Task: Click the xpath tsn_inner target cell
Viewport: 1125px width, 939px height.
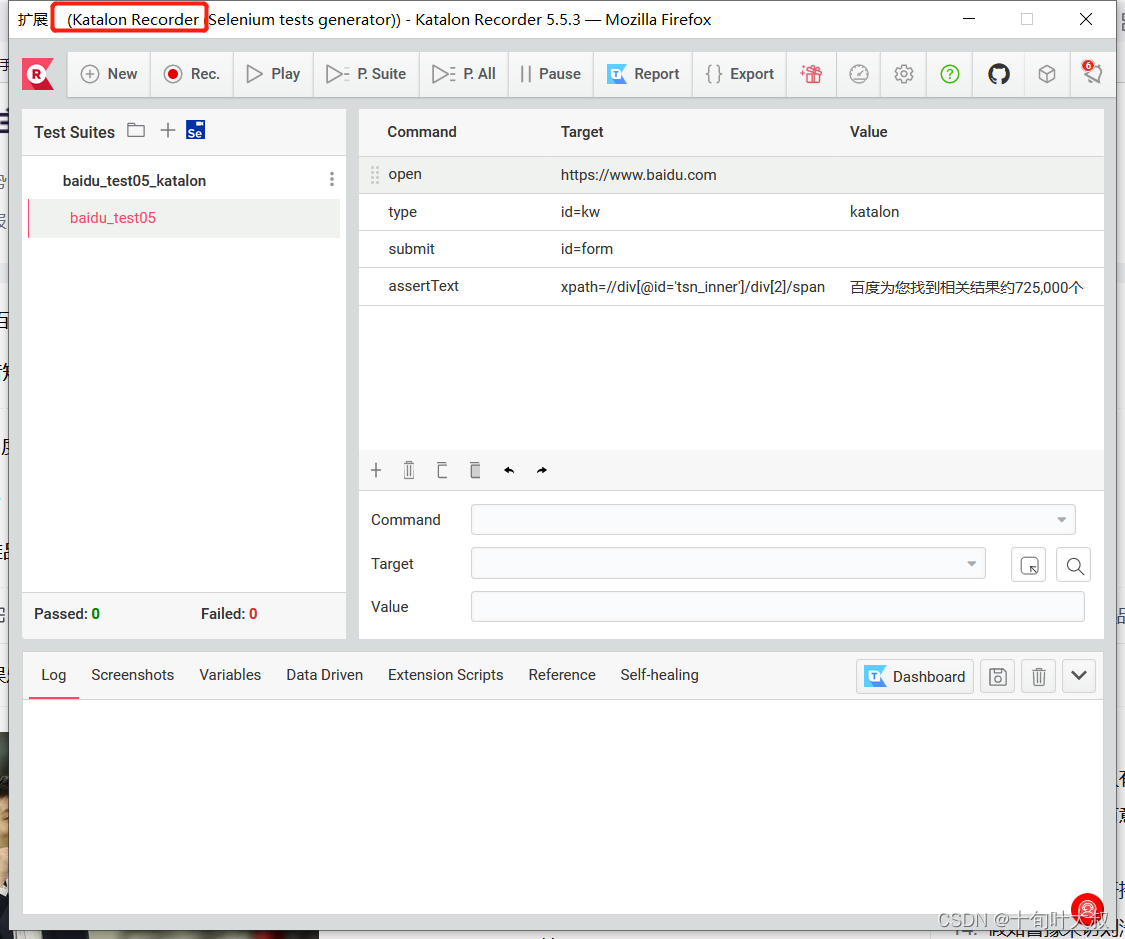Action: 692,287
